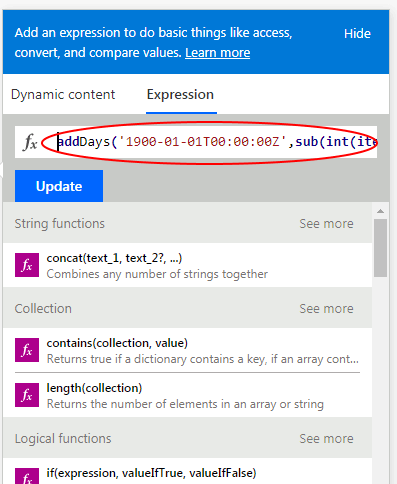Click the fx symbol in expression box
The height and width of the screenshot is (484, 397).
coord(30,142)
